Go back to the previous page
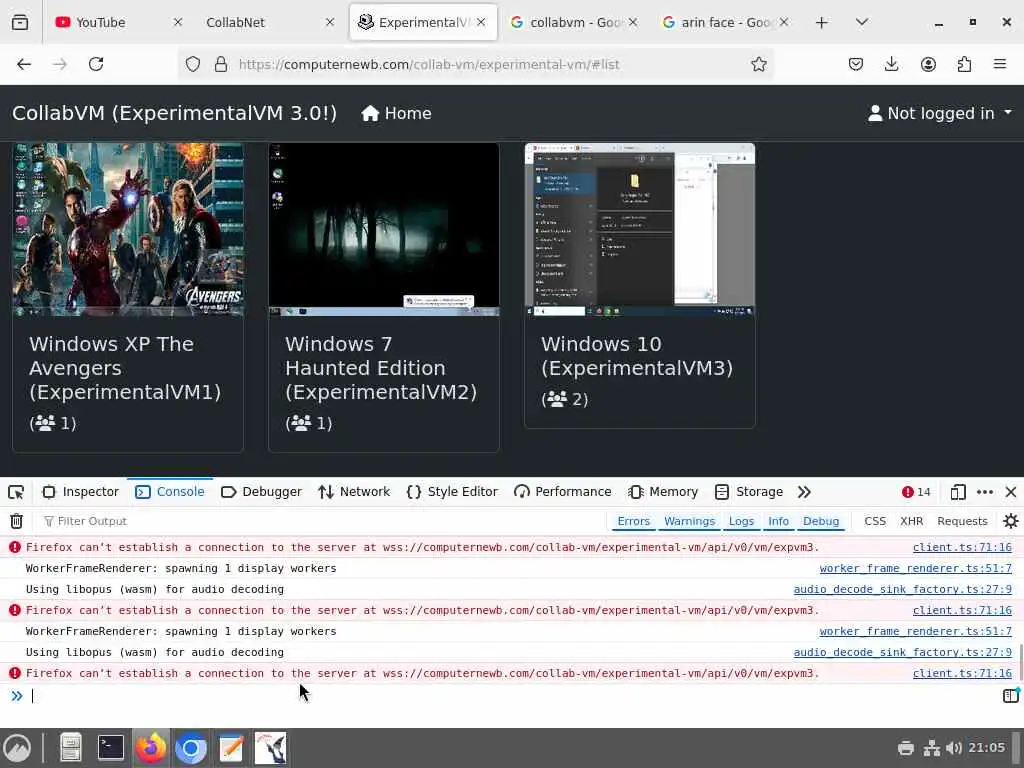Screen dimensions: 1024x768 pyautogui.click(x=24, y=64)
